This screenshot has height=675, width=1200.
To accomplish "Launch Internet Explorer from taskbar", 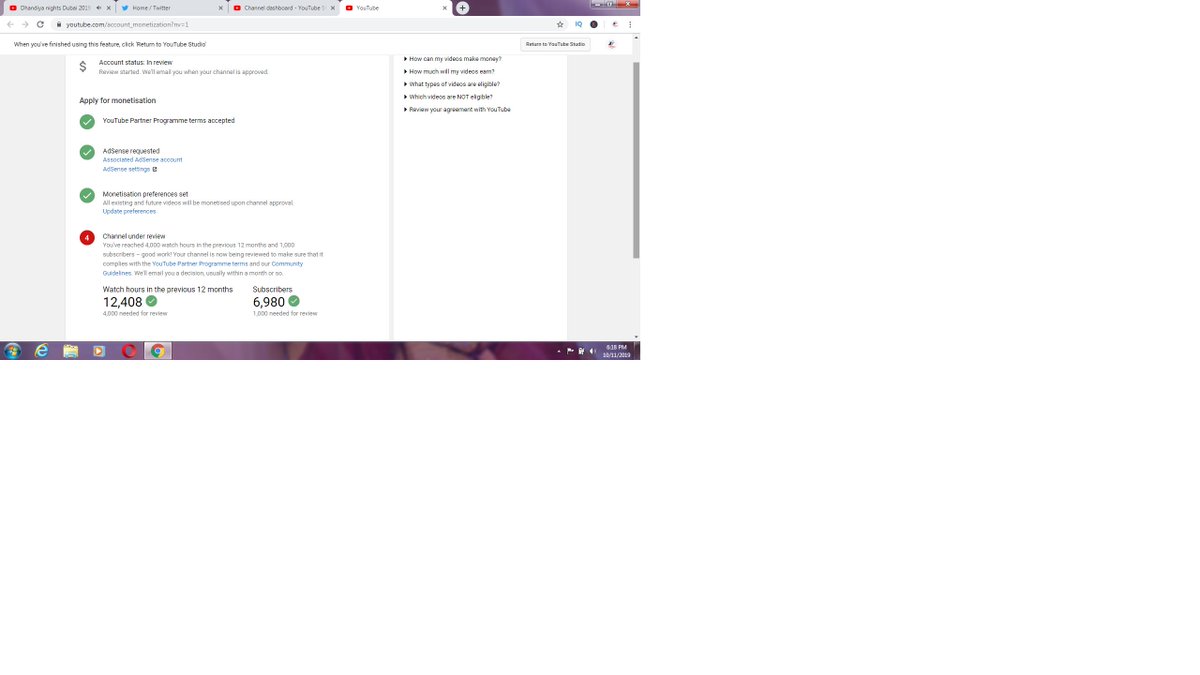I will [x=41, y=351].
